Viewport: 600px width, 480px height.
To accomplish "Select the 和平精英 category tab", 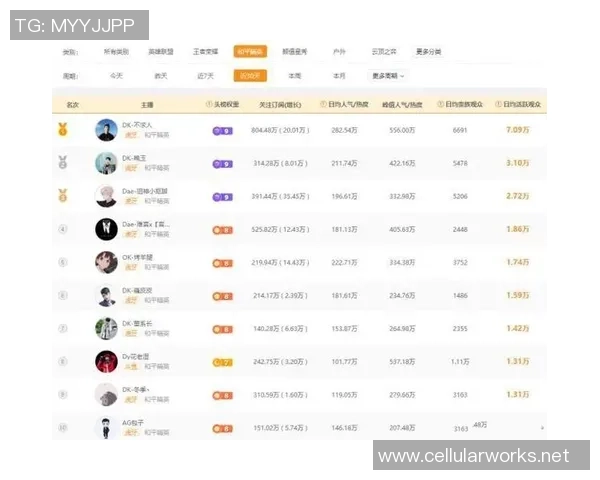I will pos(250,51).
